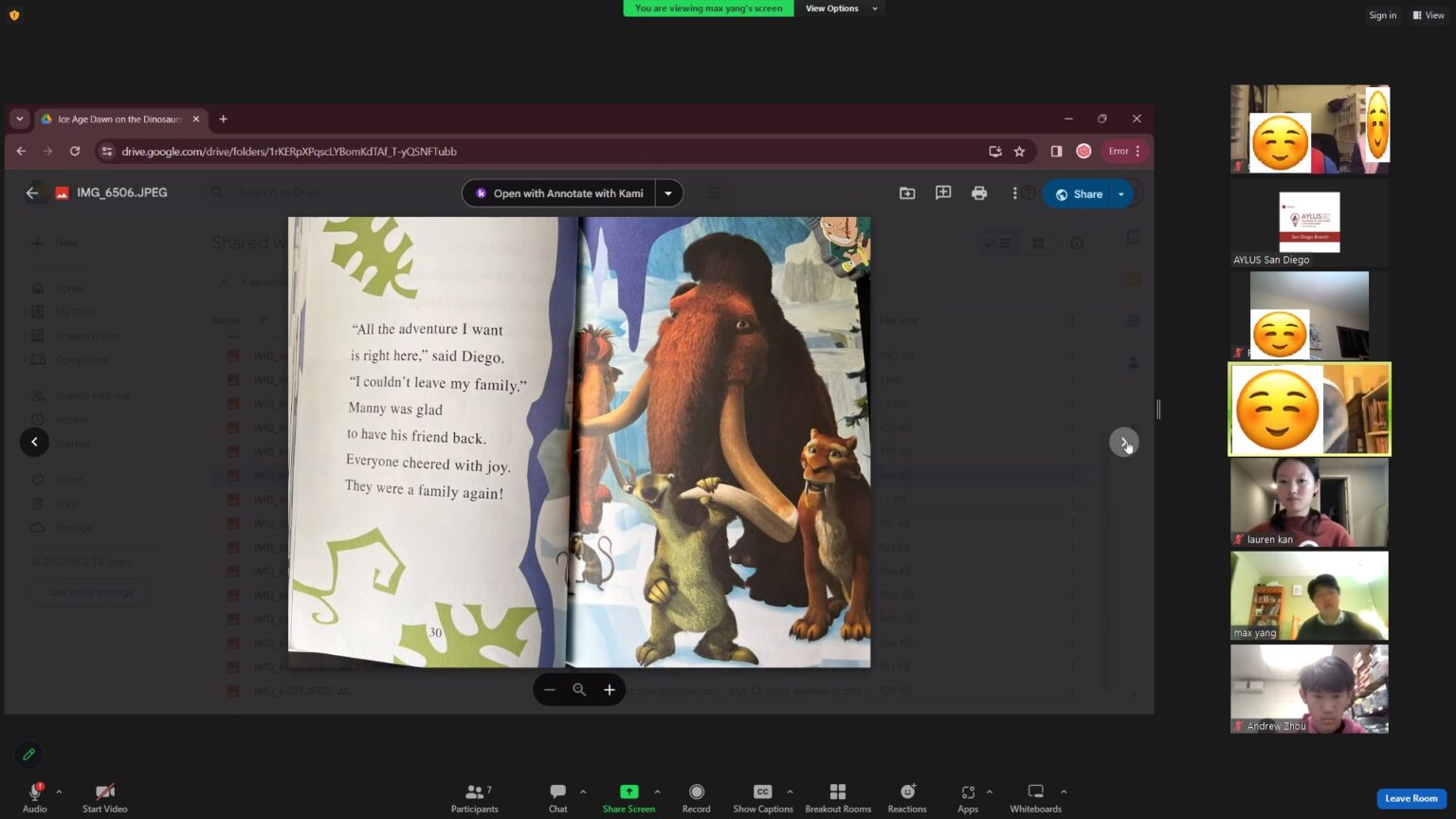This screenshot has height=819, width=1456.
Task: Open Breakout Rooms
Action: (838, 797)
